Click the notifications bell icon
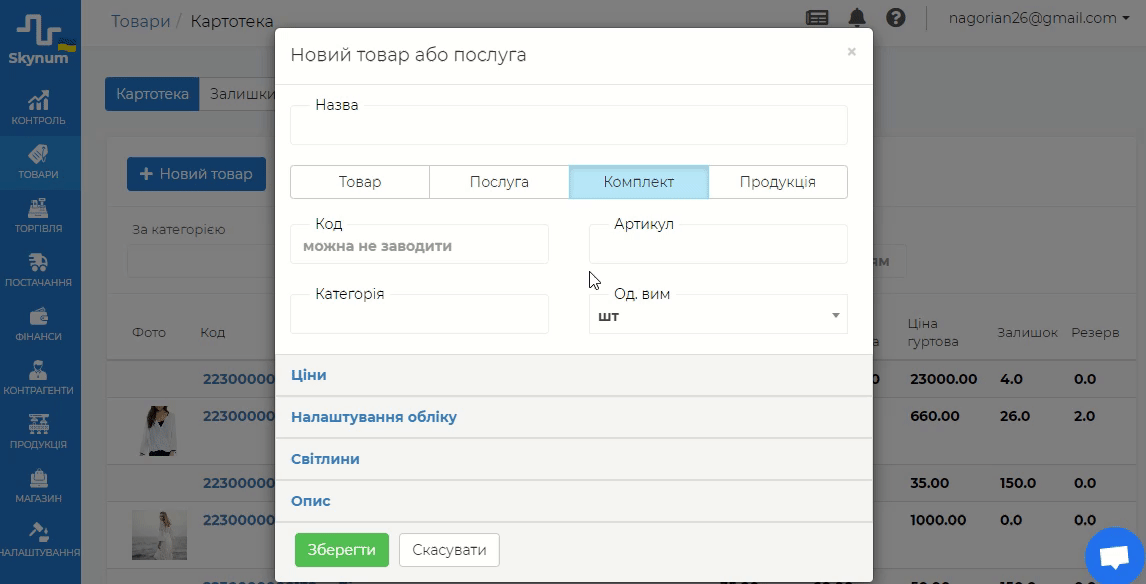This screenshot has width=1146, height=584. (x=857, y=18)
